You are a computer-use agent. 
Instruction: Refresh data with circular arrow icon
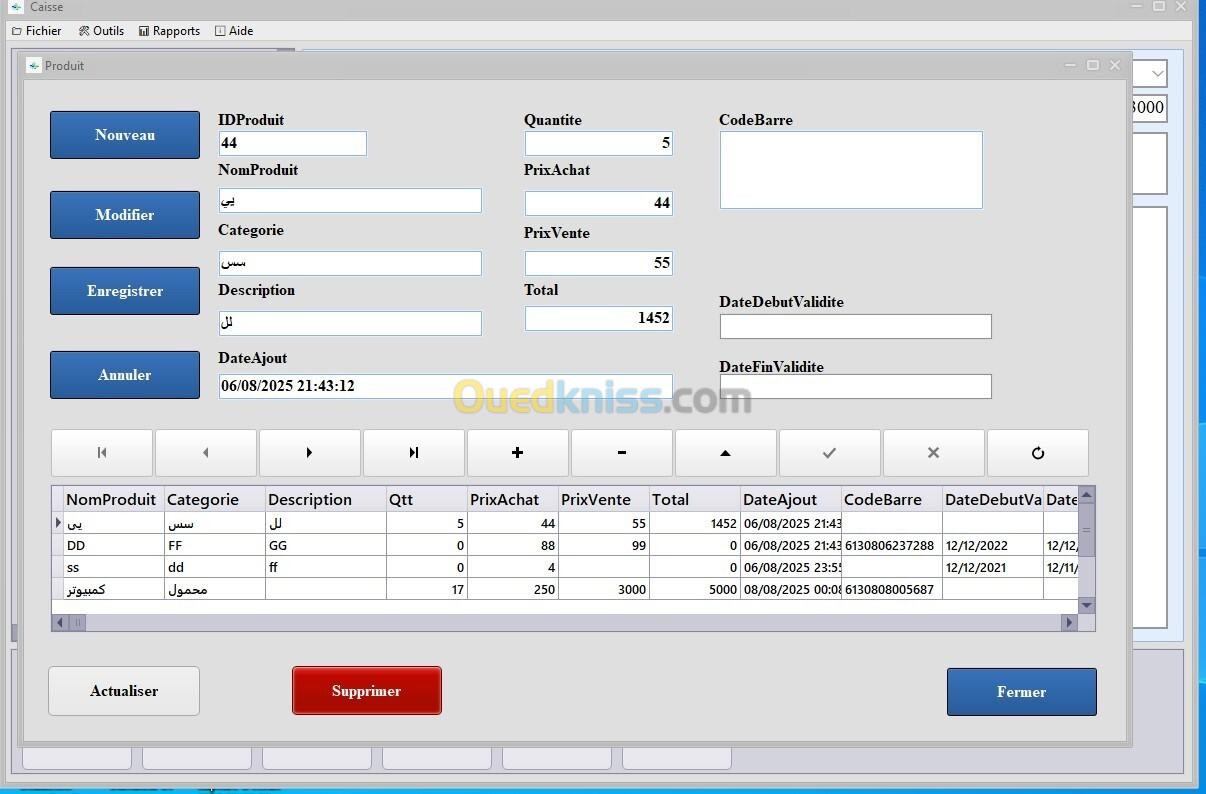tap(1038, 453)
